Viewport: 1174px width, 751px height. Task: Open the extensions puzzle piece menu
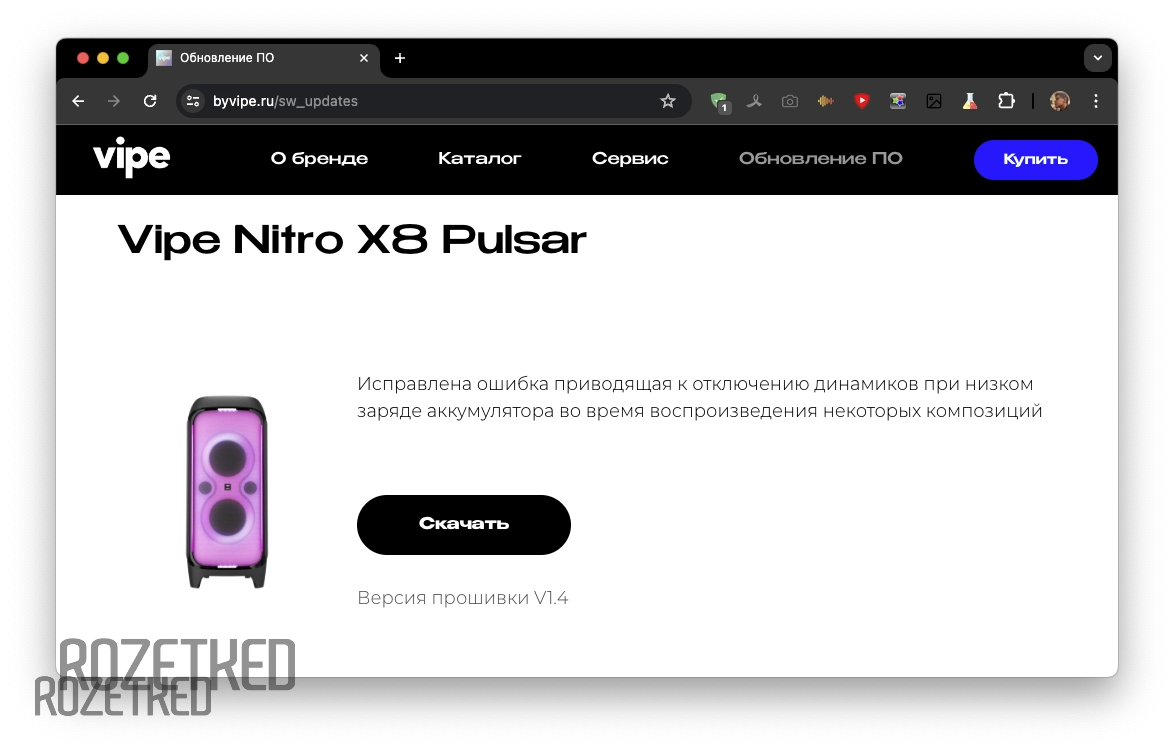1006,101
